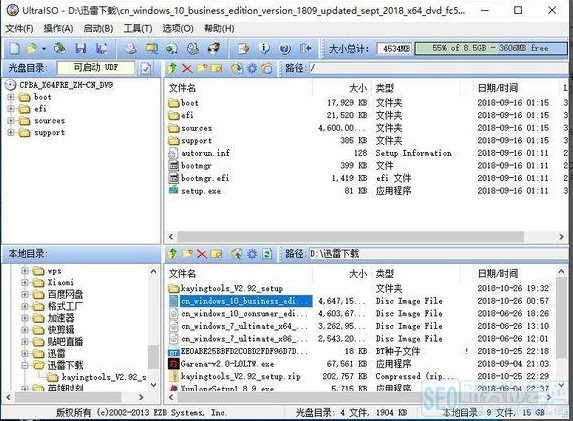This screenshot has height=421, width=573.
Task: Click the Refresh icon in the local pane toolbar
Action: (x=267, y=254)
